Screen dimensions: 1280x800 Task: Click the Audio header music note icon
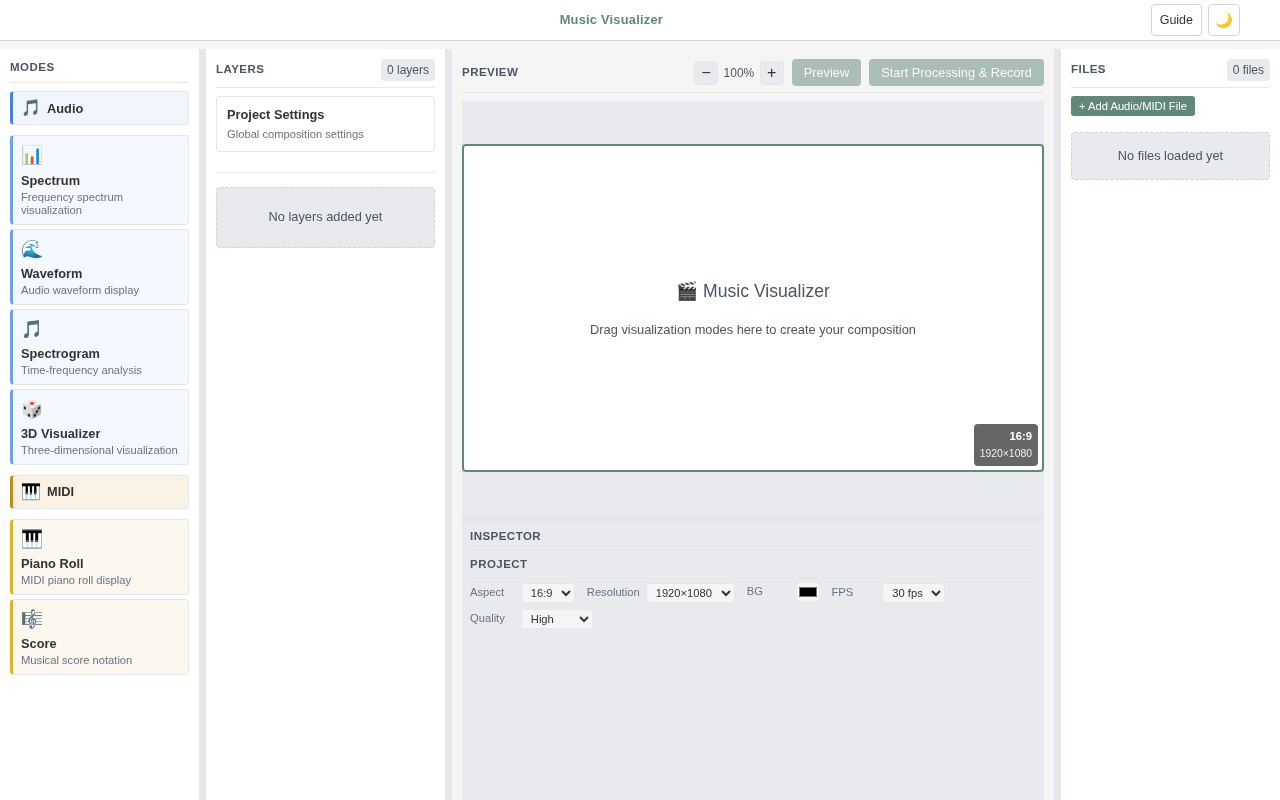coord(31,108)
